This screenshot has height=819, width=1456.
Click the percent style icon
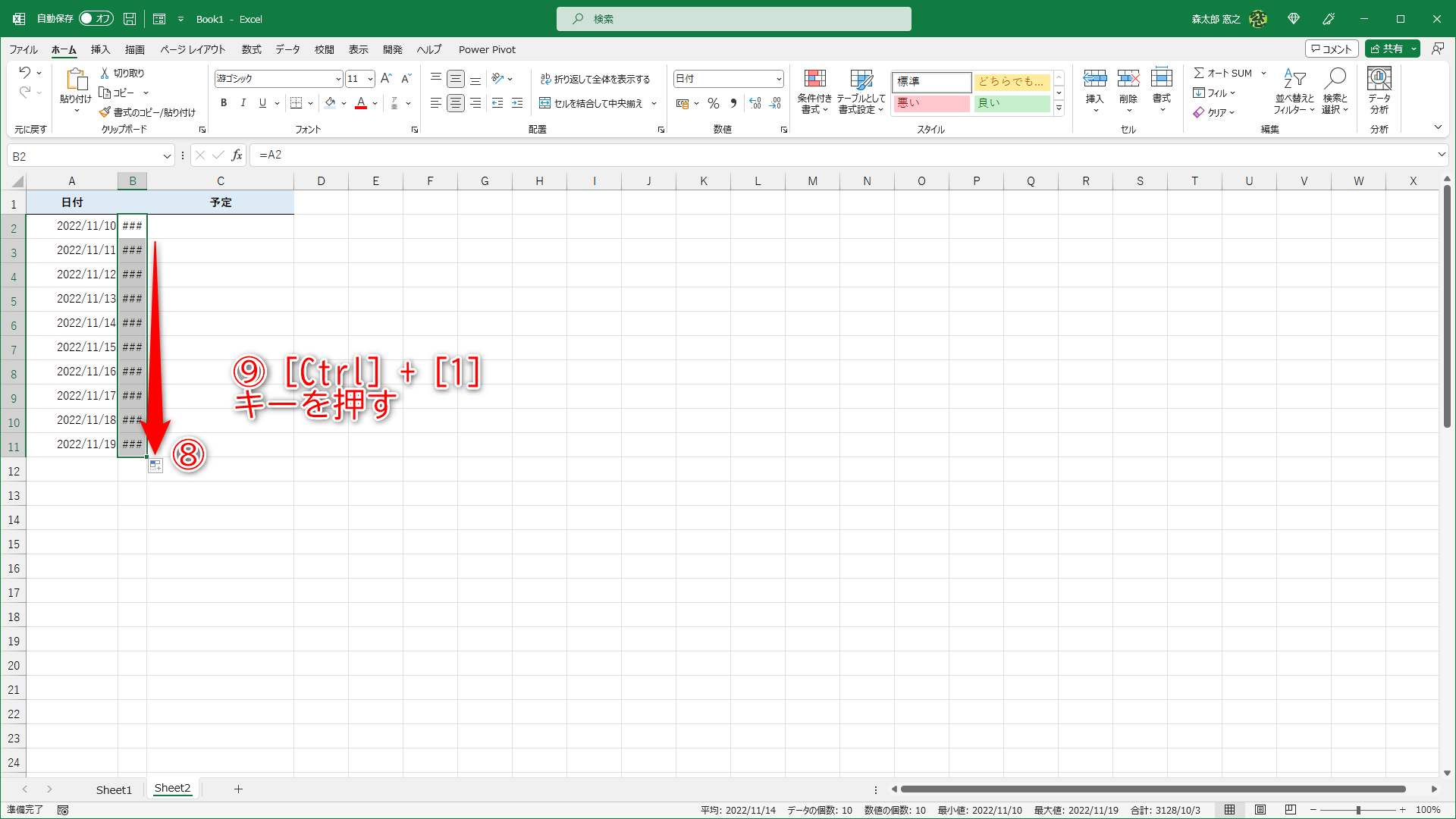pyautogui.click(x=713, y=103)
